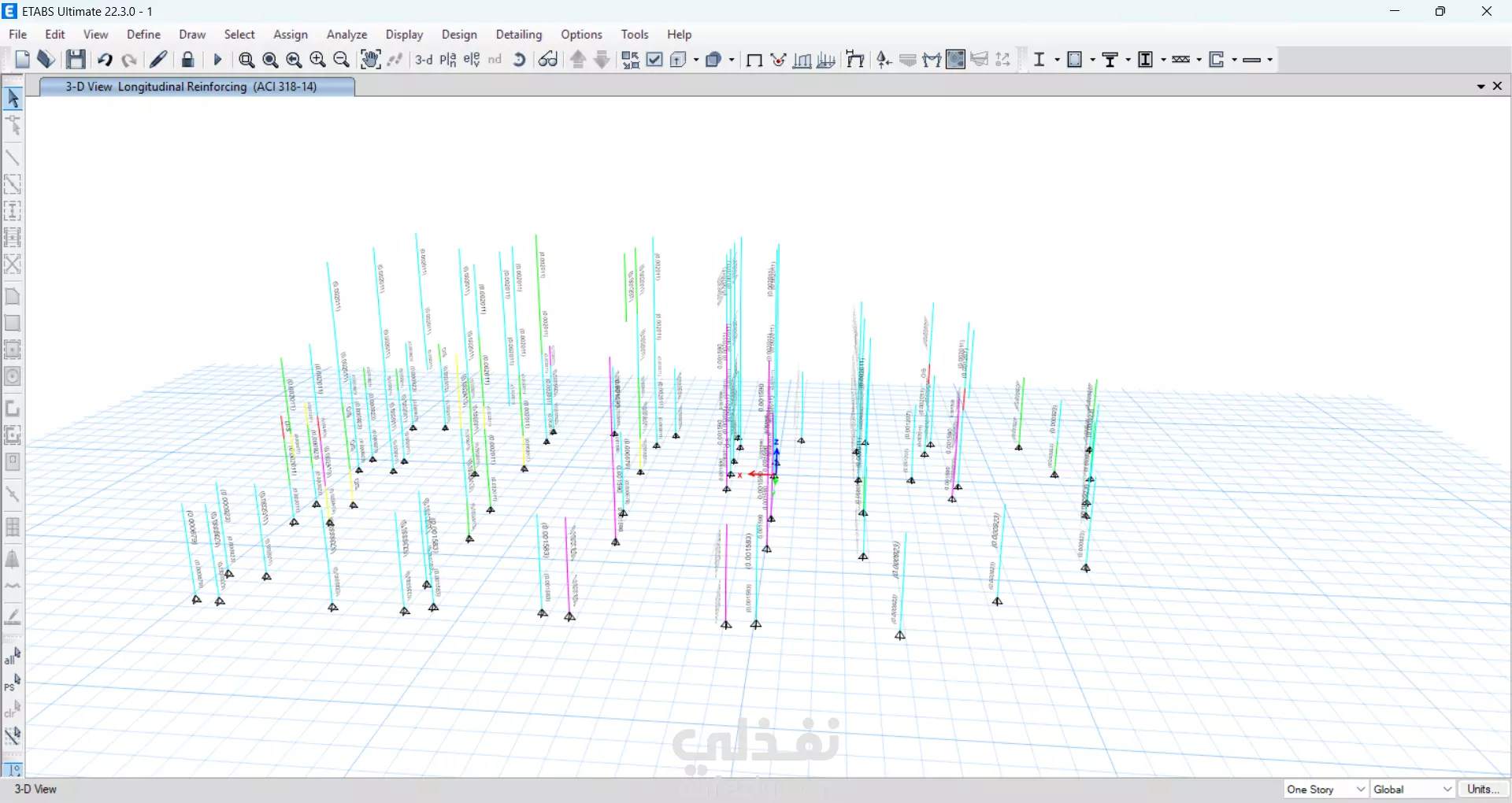Expand steel joist design dropdown arrow
The image size is (1512, 803).
1199,60
